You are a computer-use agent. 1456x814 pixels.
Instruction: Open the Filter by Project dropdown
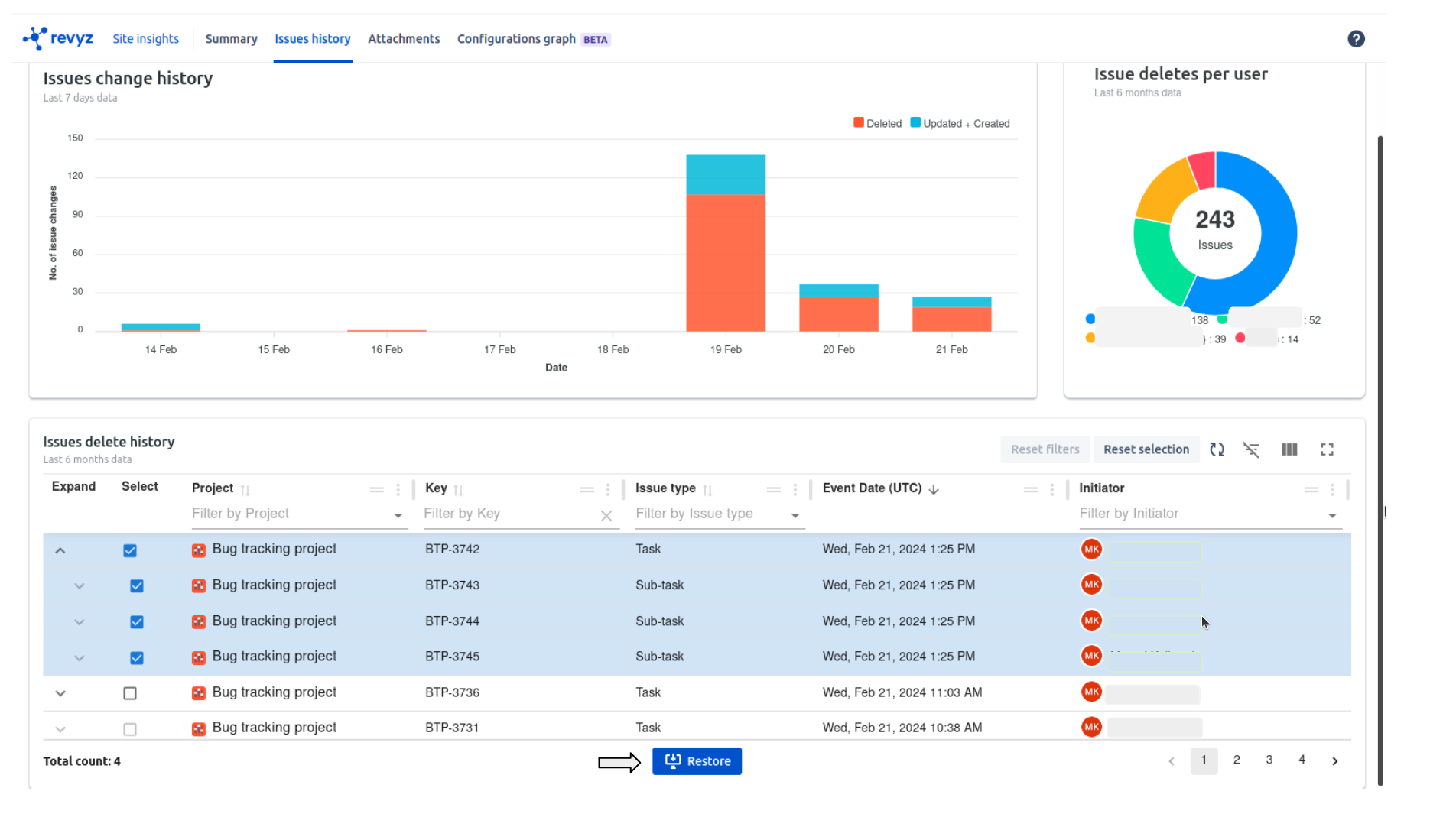398,516
